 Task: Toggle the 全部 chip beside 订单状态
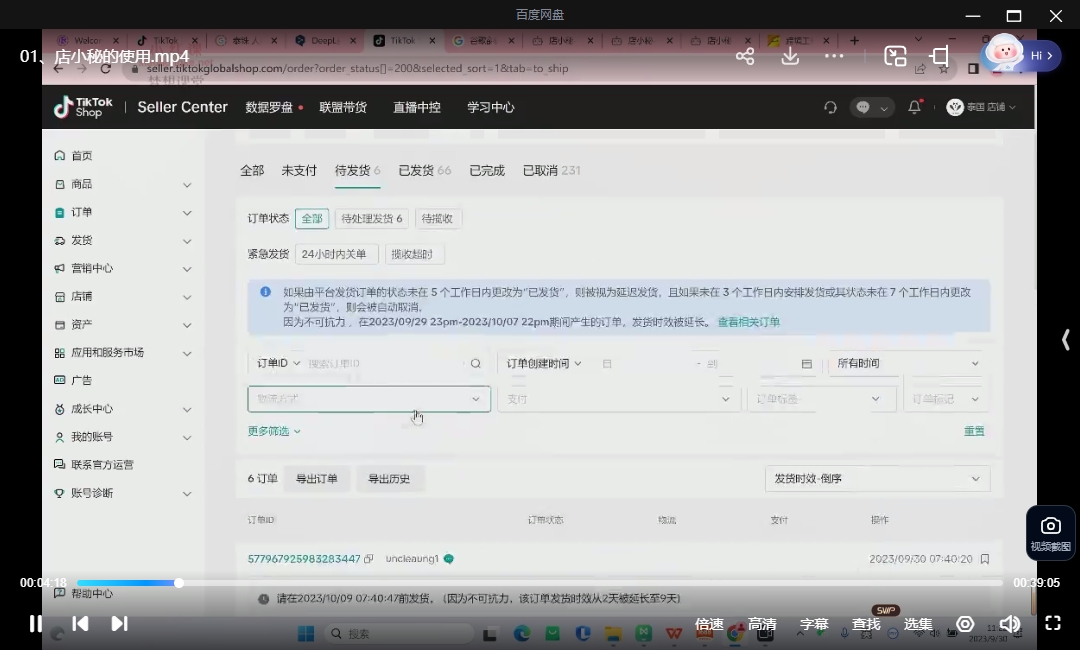click(x=312, y=218)
